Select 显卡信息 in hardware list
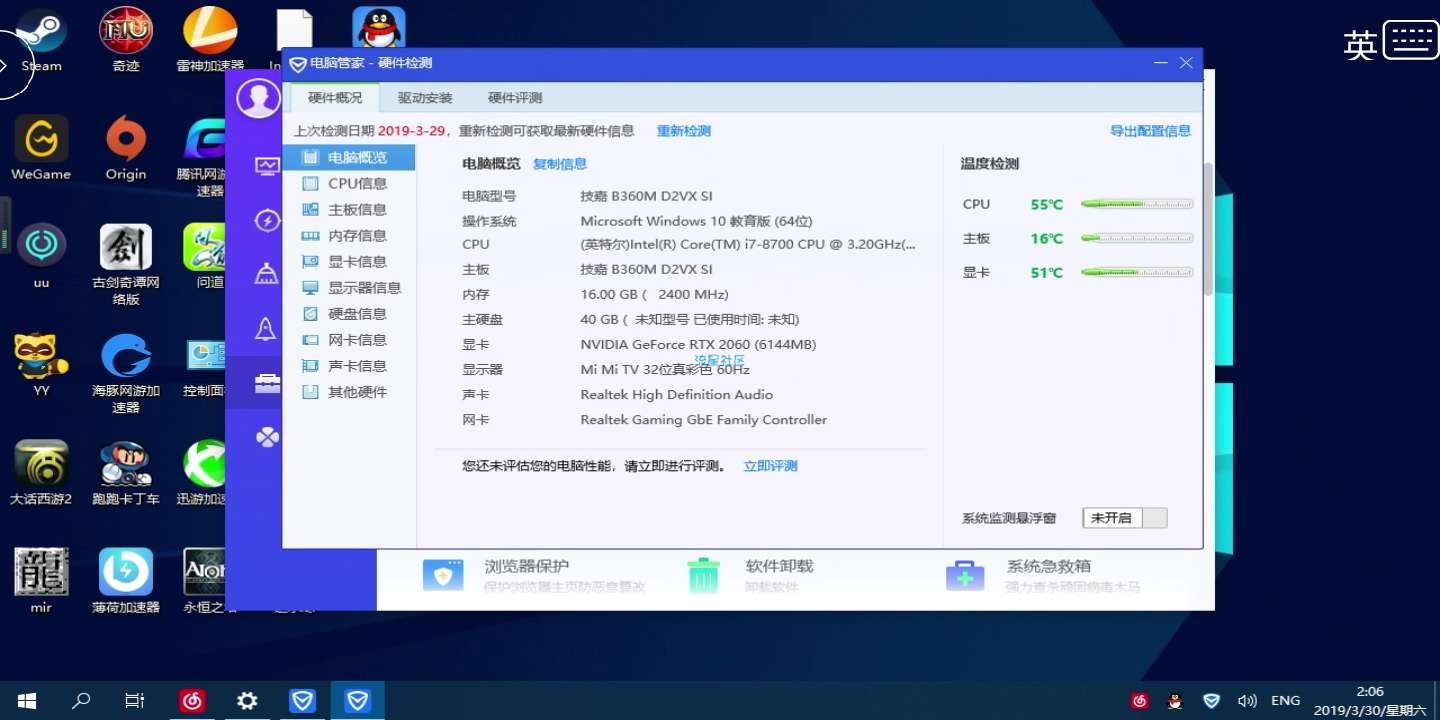The image size is (1440, 720). [x=349, y=261]
